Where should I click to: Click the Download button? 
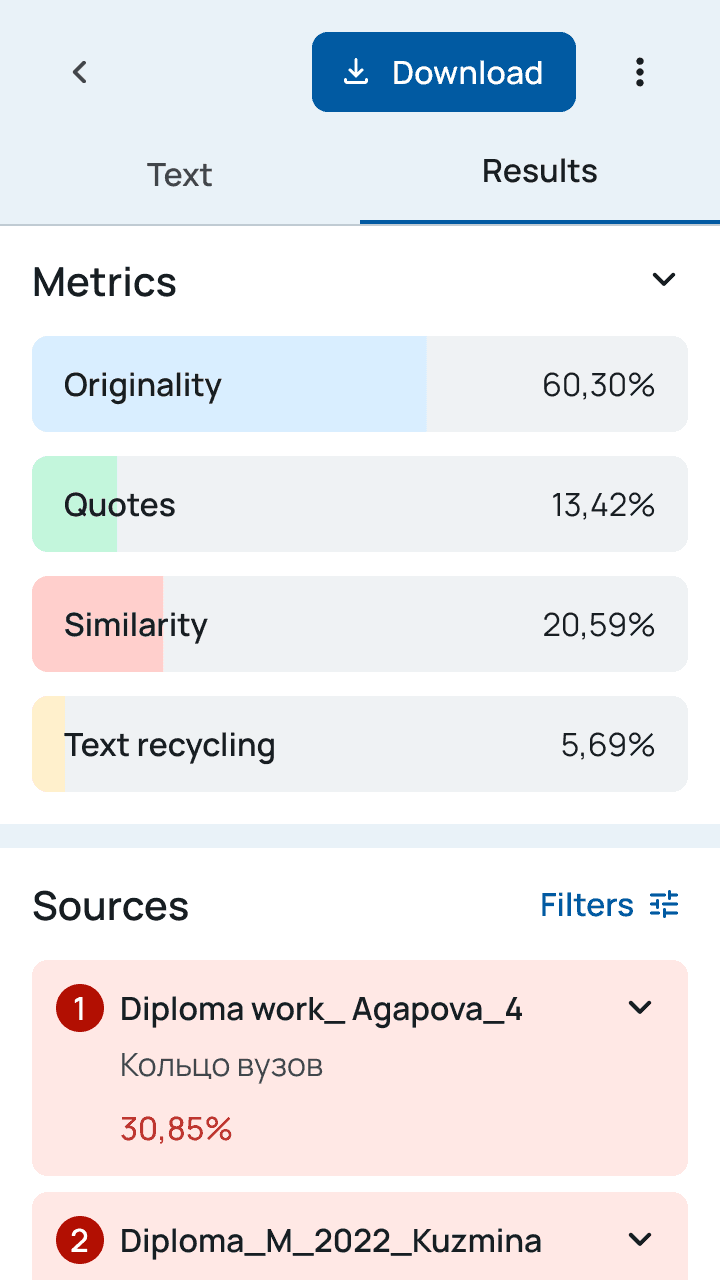pyautogui.click(x=444, y=72)
